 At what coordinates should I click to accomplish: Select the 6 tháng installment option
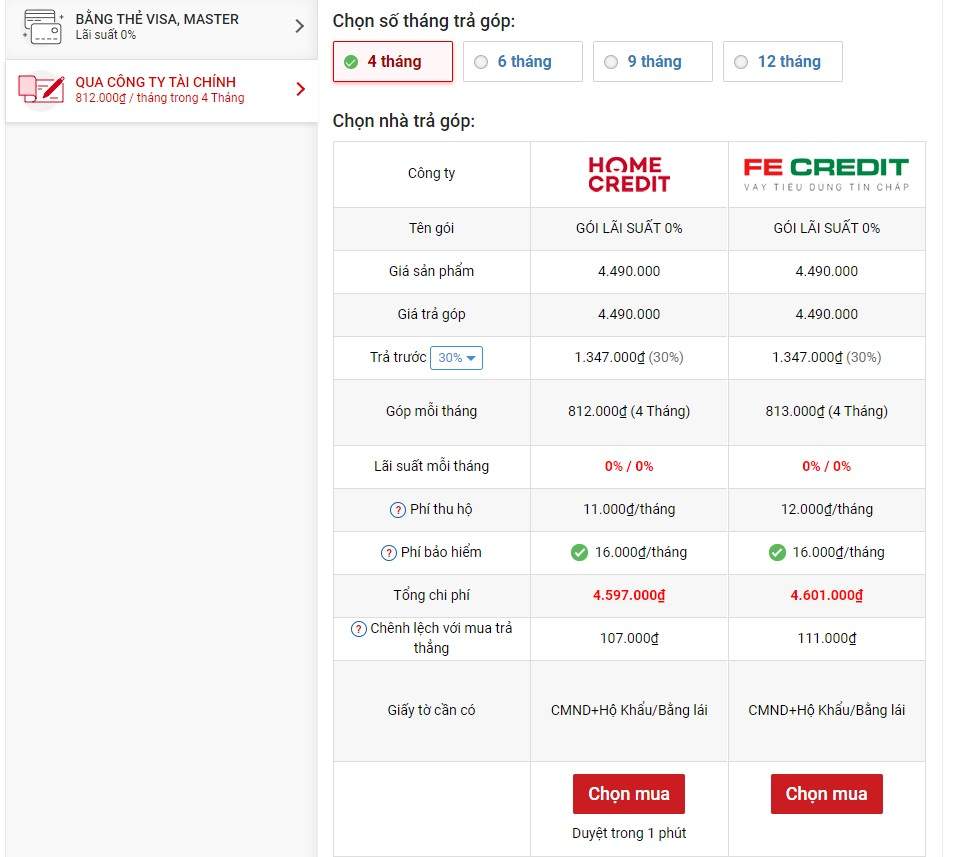(522, 62)
